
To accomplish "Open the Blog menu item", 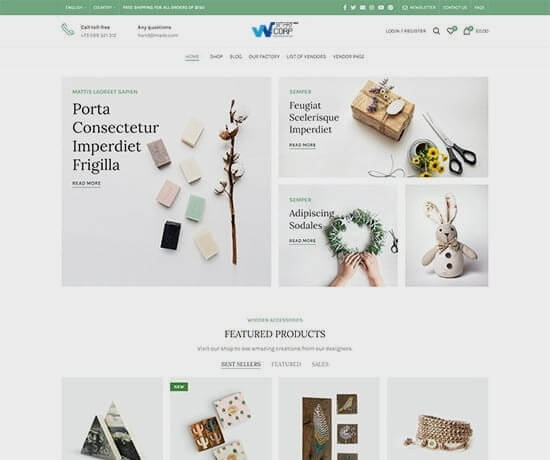I will click(x=236, y=56).
